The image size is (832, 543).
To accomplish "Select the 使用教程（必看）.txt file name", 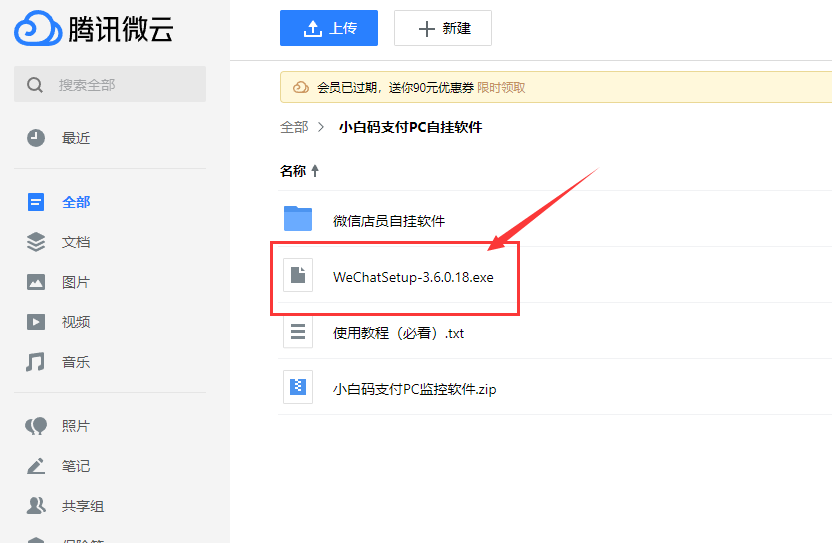I will point(398,333).
